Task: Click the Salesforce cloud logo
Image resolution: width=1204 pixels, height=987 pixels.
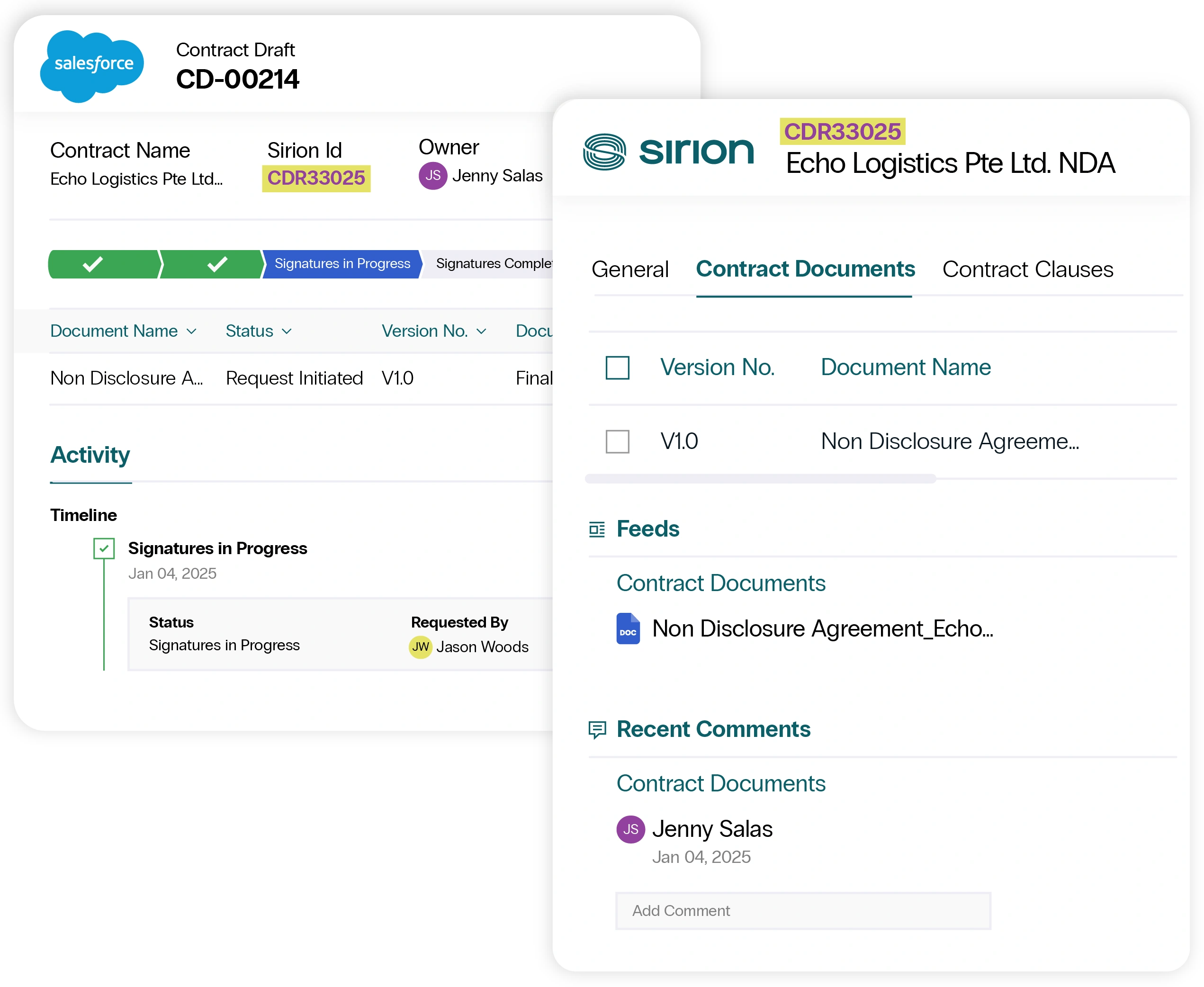Action: (92, 65)
